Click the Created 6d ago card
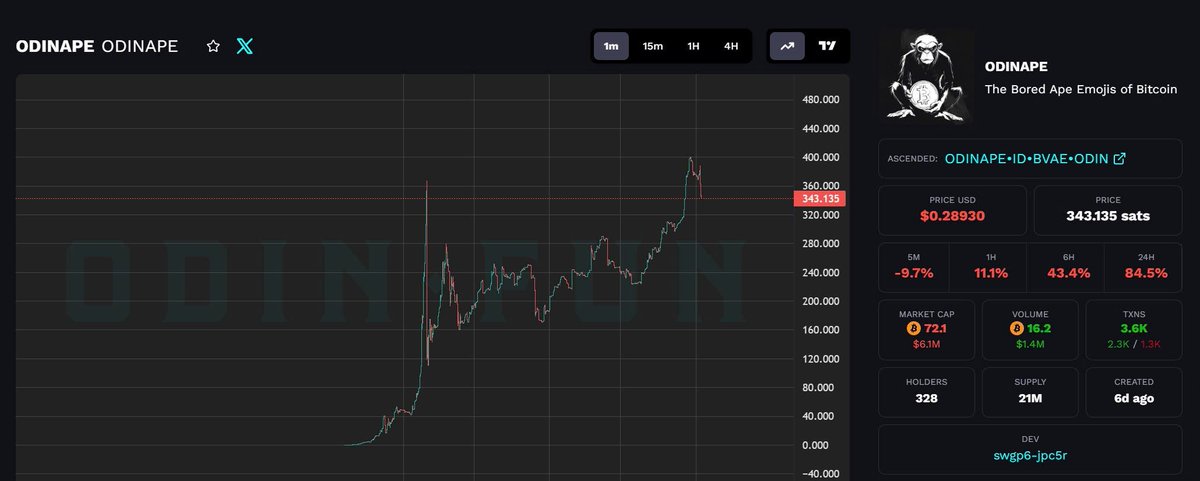Image resolution: width=1200 pixels, height=481 pixels. click(1134, 392)
